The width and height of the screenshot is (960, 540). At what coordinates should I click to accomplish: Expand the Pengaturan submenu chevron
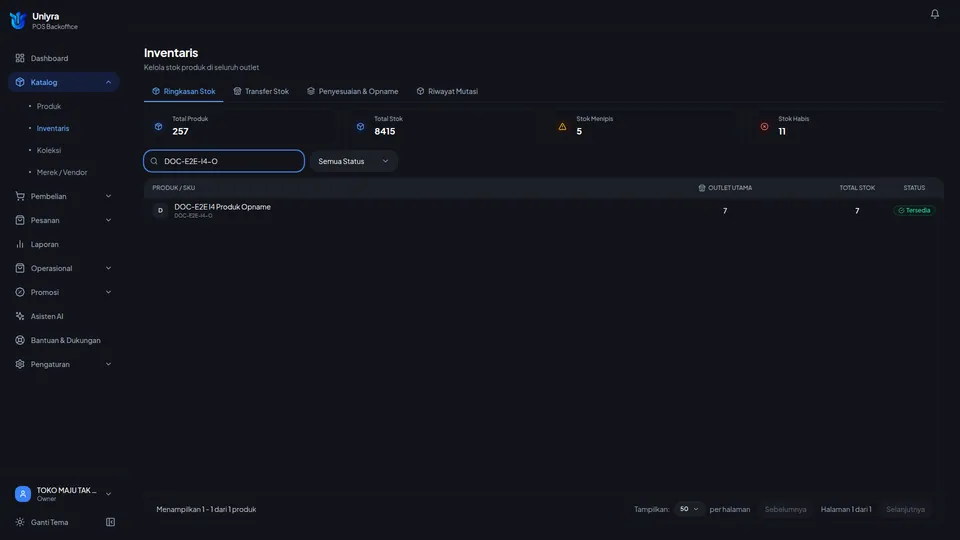coord(108,364)
